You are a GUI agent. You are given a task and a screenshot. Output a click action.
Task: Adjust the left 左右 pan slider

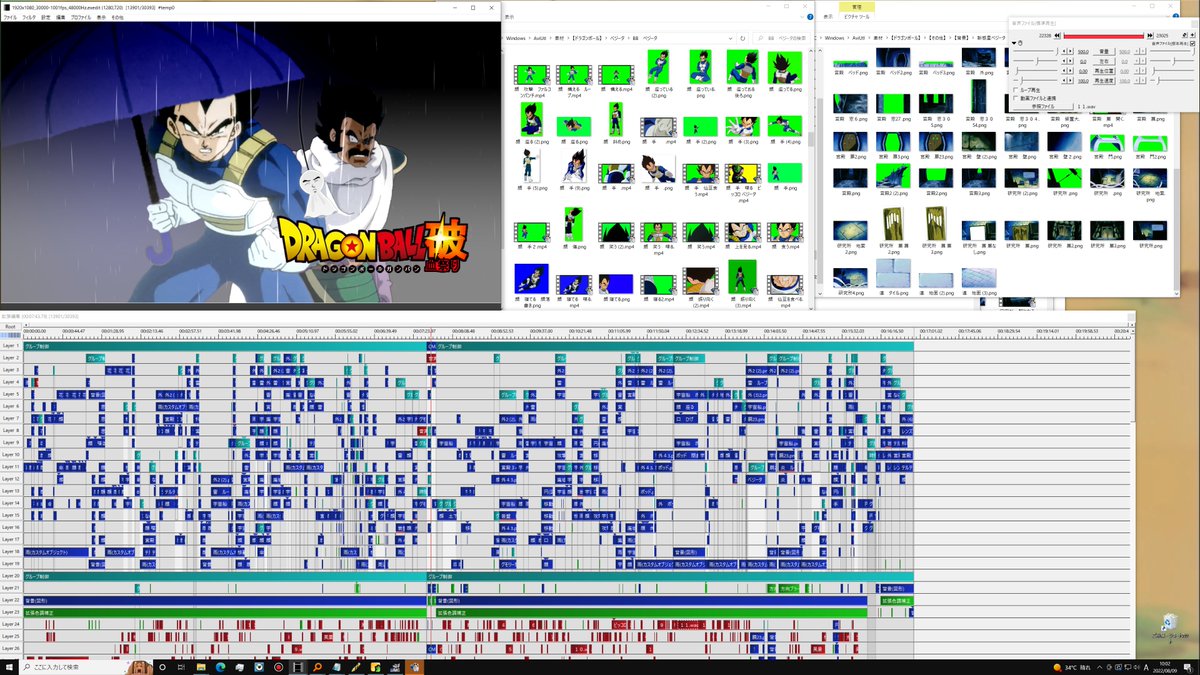click(x=1036, y=61)
